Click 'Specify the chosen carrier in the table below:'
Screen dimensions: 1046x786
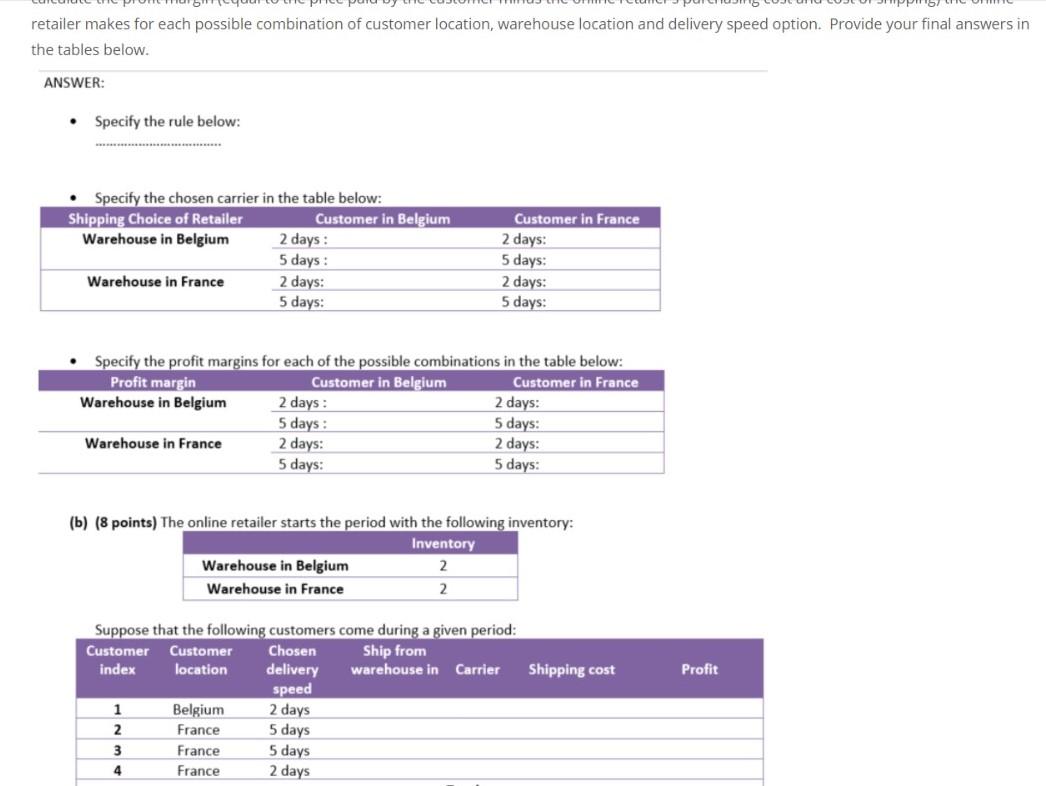[238, 198]
